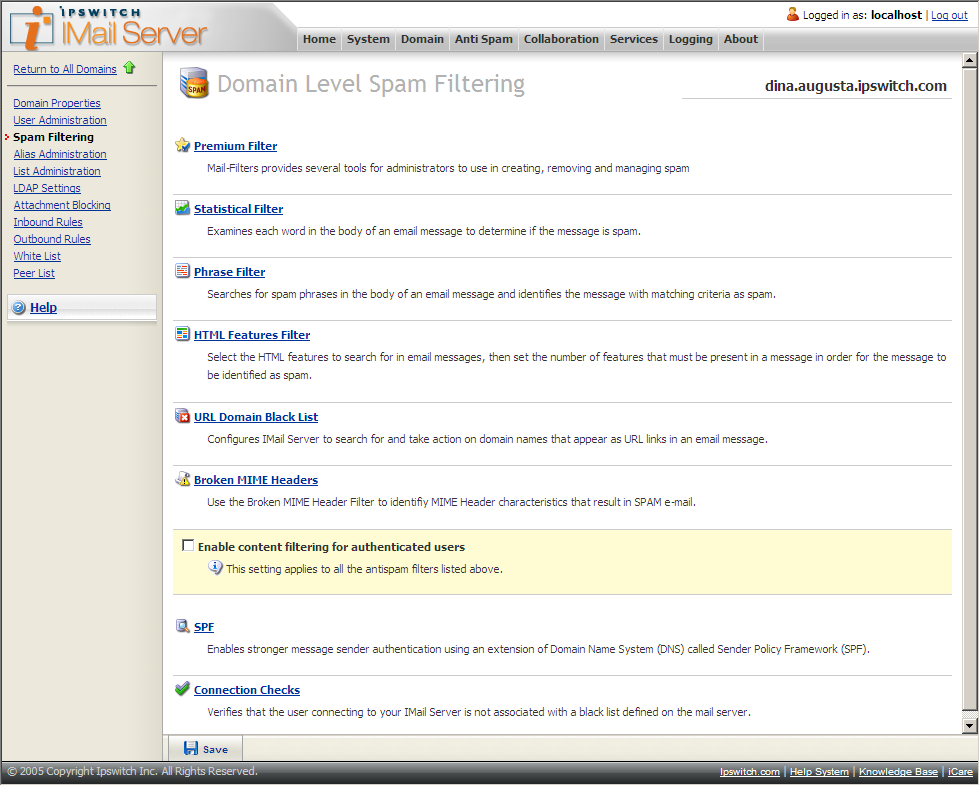The width and height of the screenshot is (980, 786).
Task: Open Connection Checks via its green checkmark icon
Action: pos(183,689)
